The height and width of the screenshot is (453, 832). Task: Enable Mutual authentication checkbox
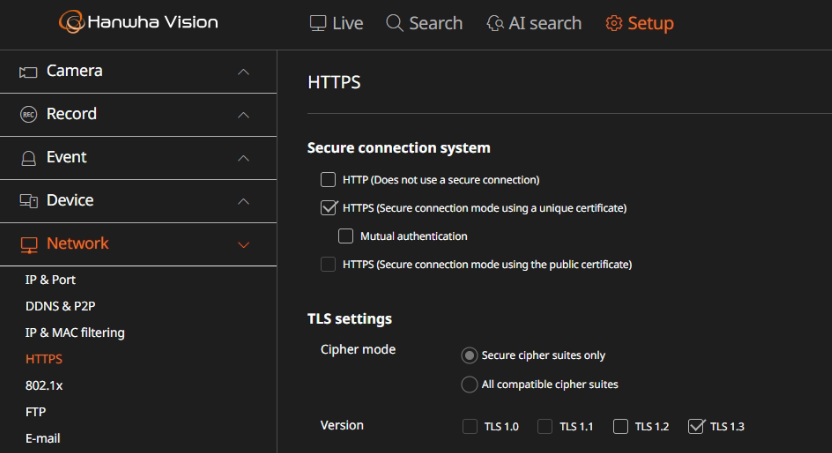click(x=345, y=236)
